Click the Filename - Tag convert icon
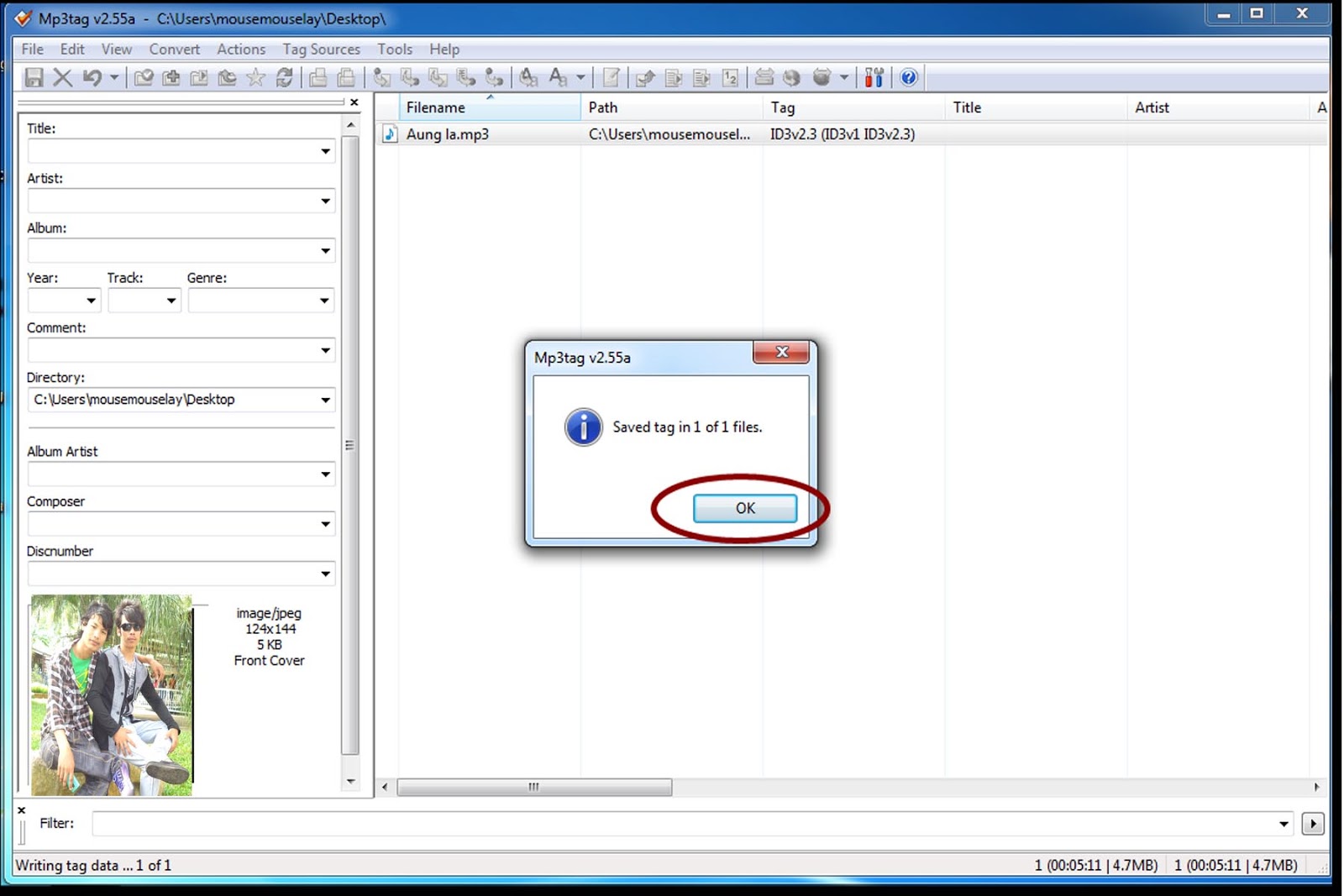Image resolution: width=1344 pixels, height=896 pixels. point(410,78)
